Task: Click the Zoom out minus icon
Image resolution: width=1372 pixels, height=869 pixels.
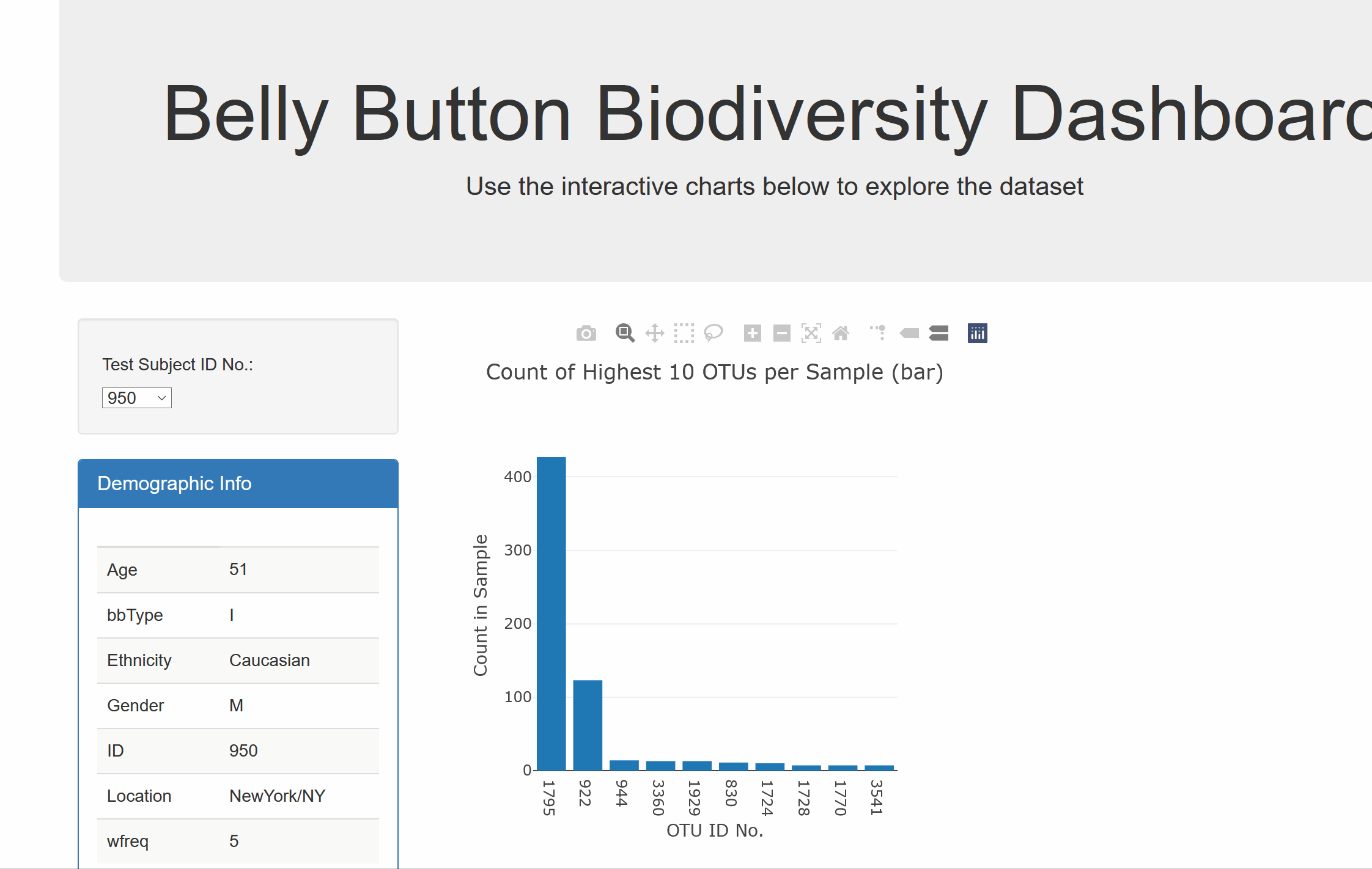Action: point(782,333)
